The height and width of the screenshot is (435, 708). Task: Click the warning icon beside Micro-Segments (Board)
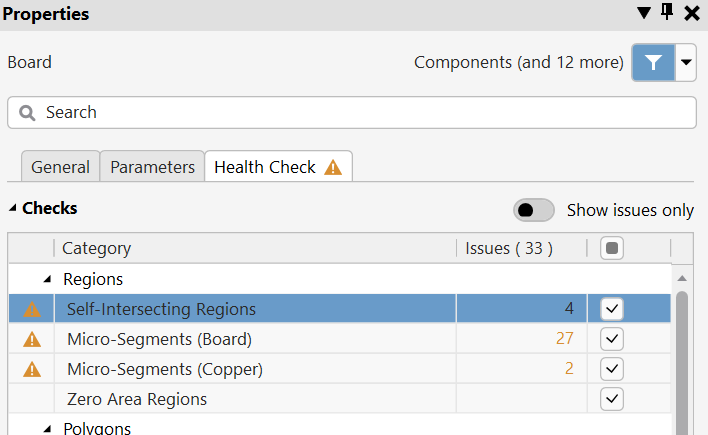[32, 339]
